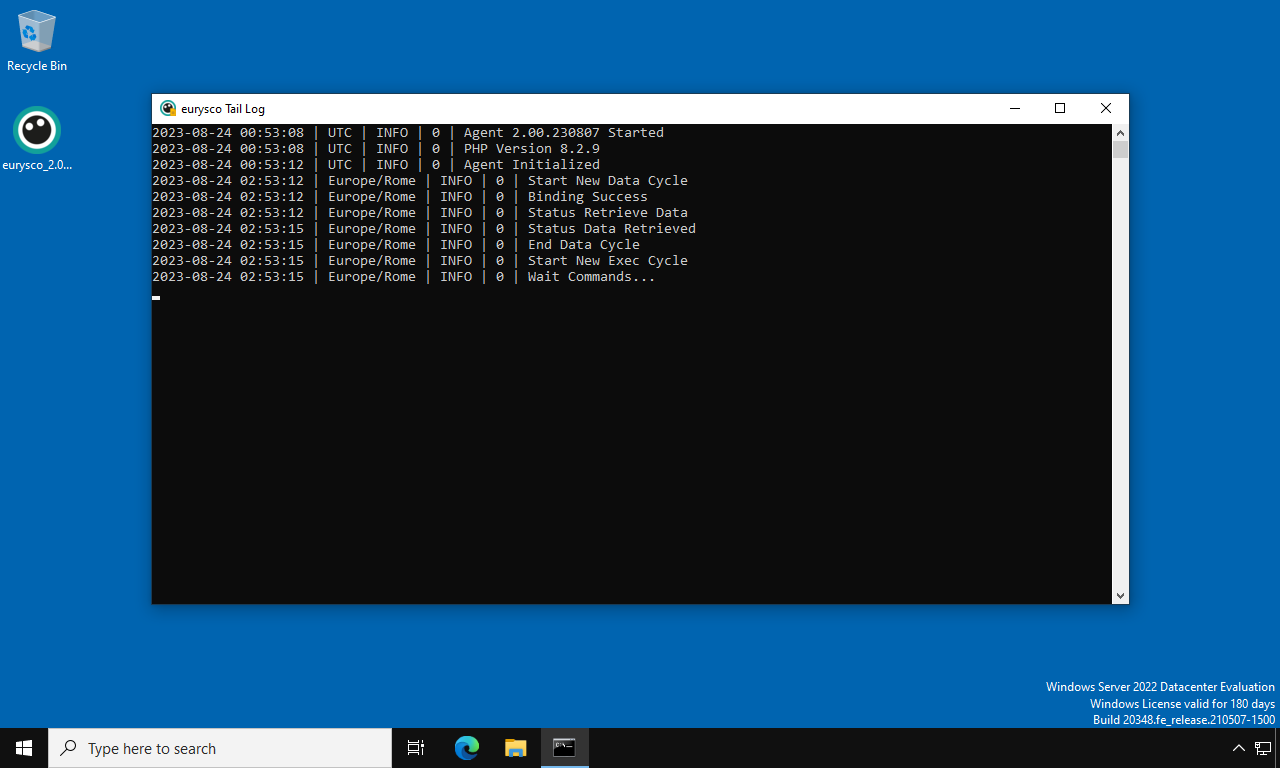The image size is (1280, 768).
Task: Click the Tail Log vertical scrollbar thumb
Action: (x=1120, y=150)
